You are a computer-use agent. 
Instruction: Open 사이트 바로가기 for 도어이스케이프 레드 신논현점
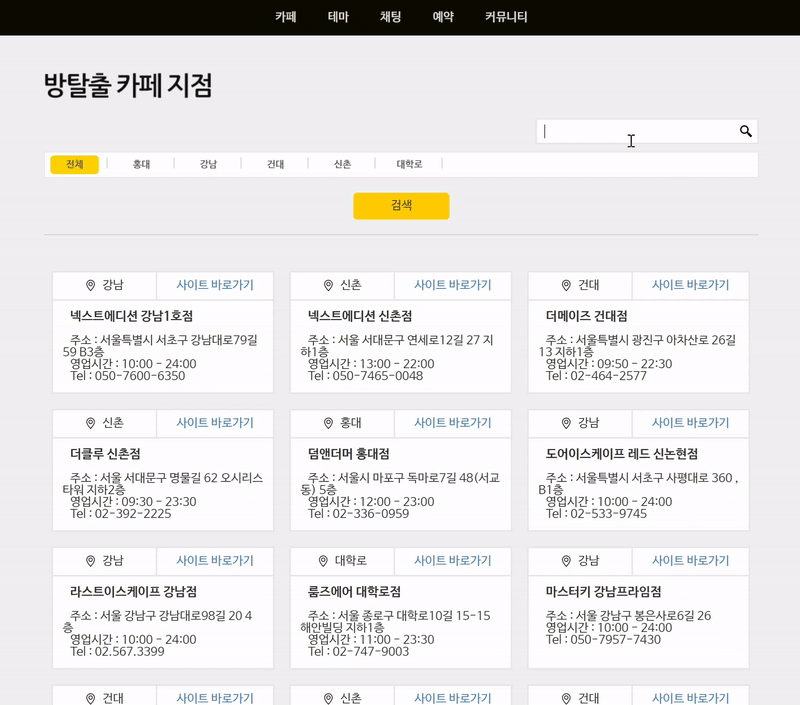pyautogui.click(x=690, y=423)
